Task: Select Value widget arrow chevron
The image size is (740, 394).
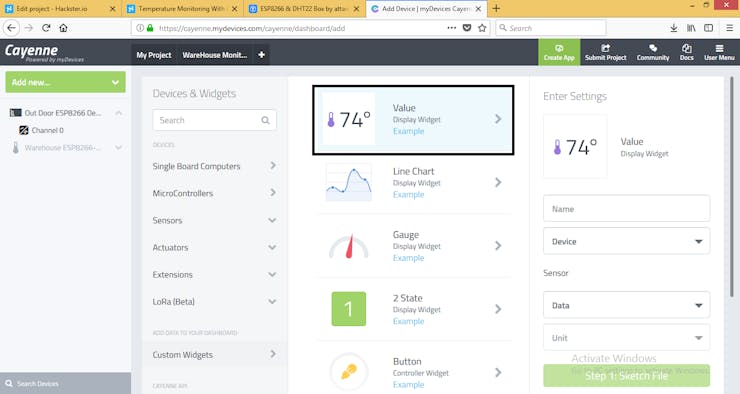Action: pyautogui.click(x=498, y=119)
